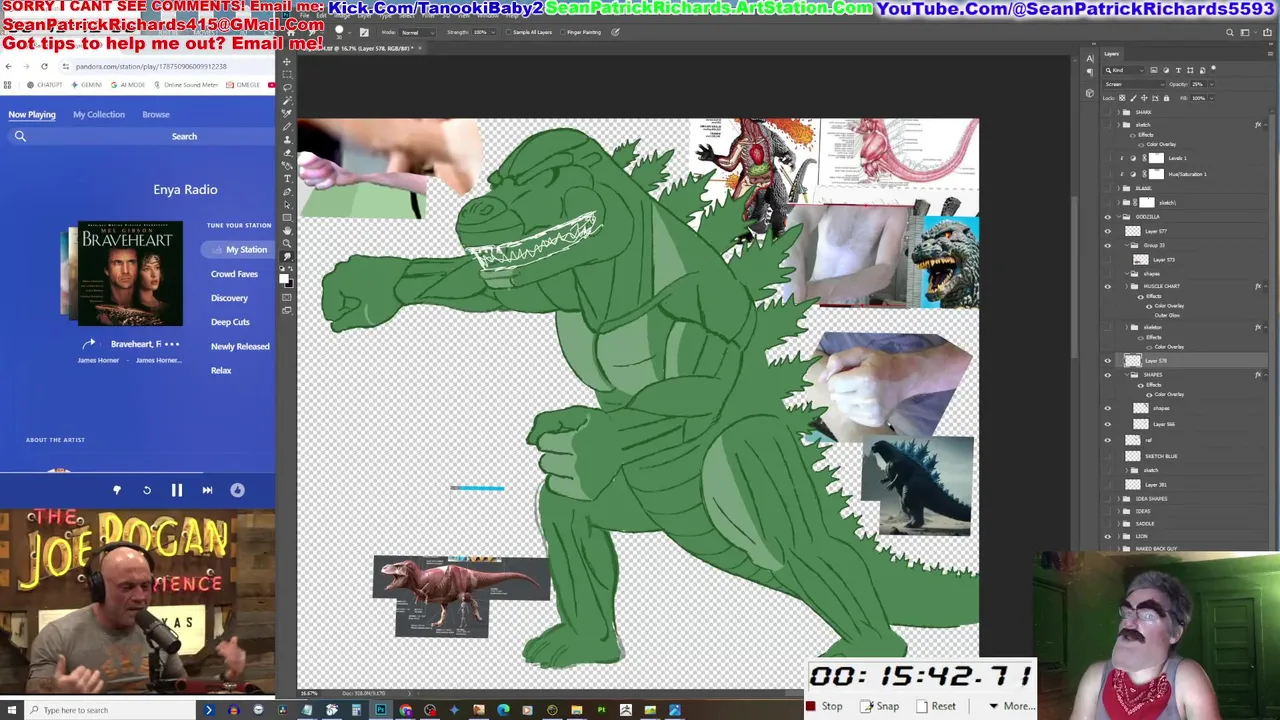This screenshot has width=1280, height=720.
Task: Open the smudge Mode dropdown showing Normal
Action: 417,32
